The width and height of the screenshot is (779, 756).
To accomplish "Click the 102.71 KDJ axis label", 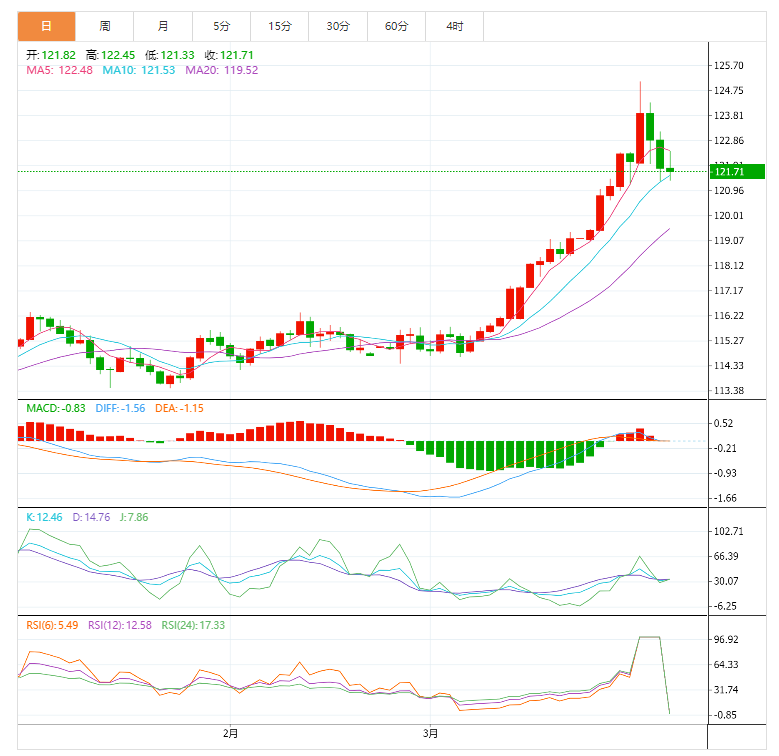I will tap(729, 531).
